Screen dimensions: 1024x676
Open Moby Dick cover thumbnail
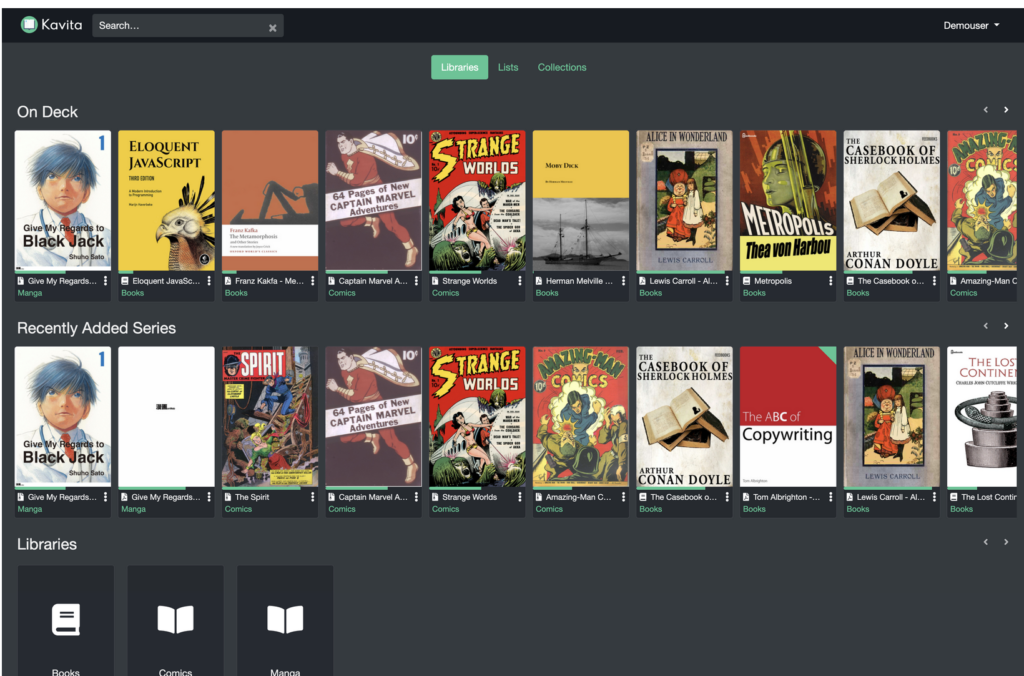tap(581, 201)
